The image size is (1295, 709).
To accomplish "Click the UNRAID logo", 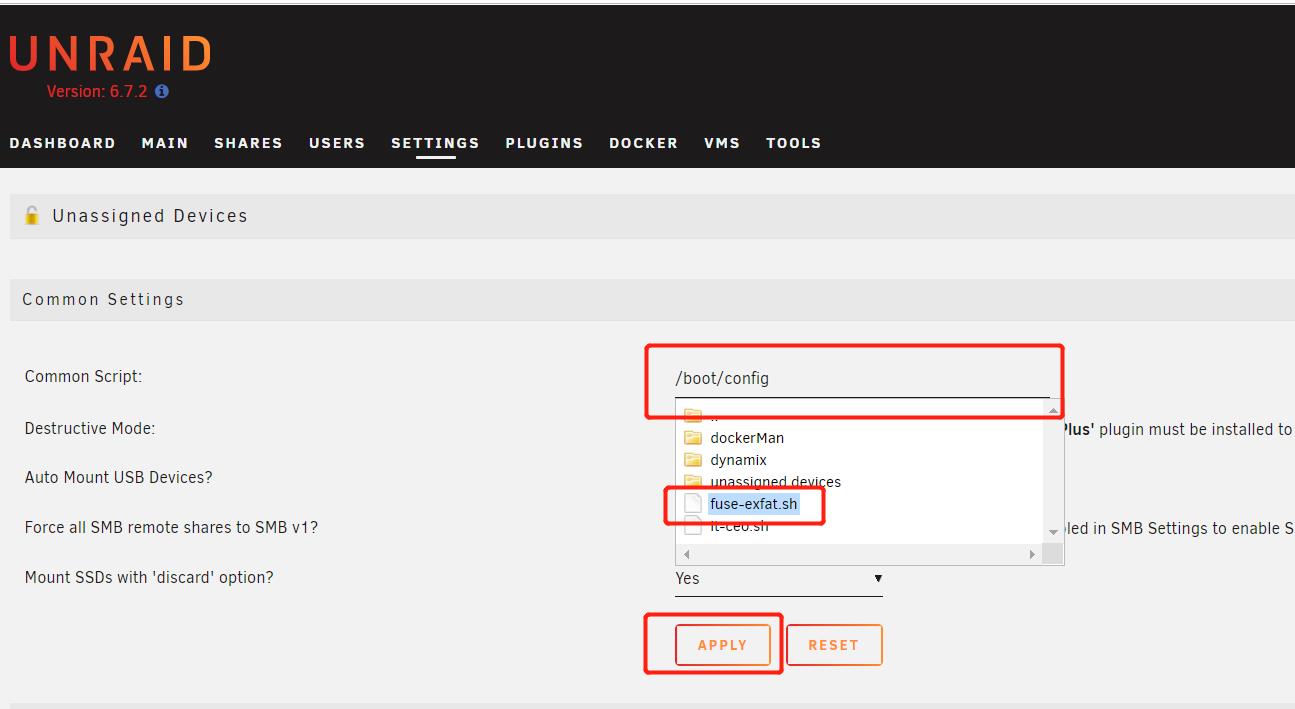I will tap(109, 52).
